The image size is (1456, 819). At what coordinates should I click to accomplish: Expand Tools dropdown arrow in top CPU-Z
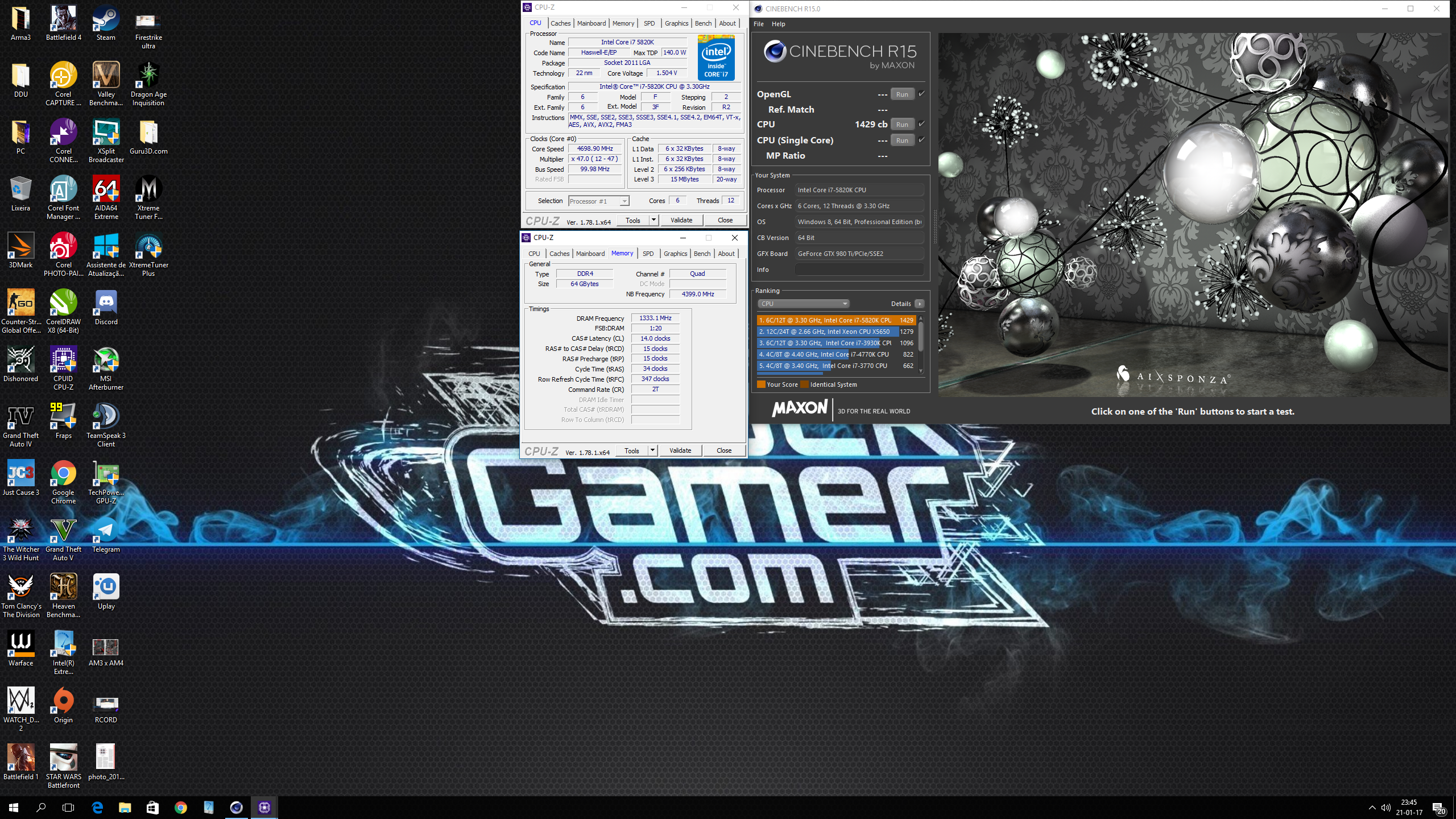point(653,220)
